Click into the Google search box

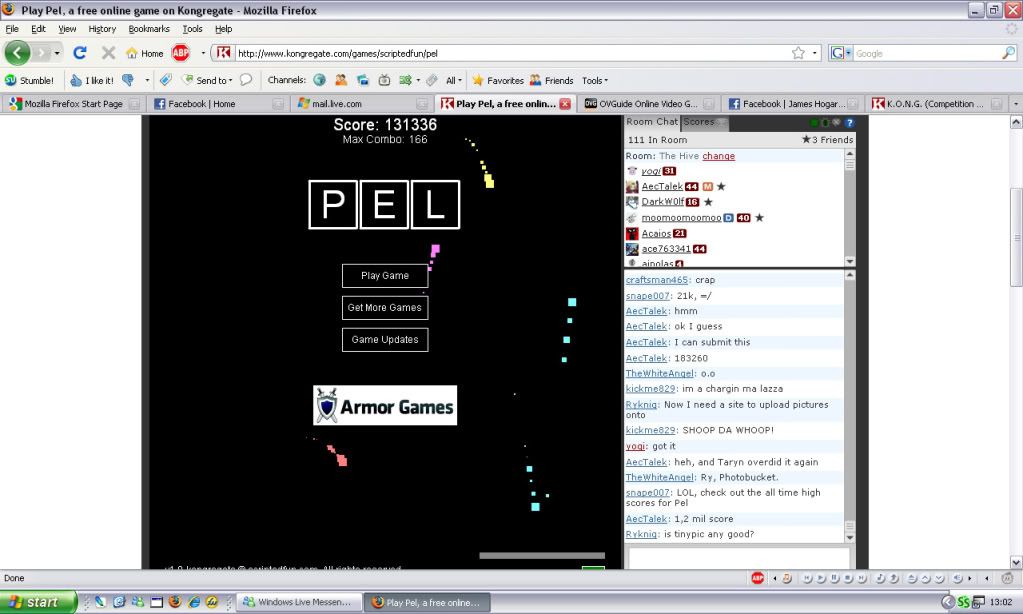(x=926, y=54)
